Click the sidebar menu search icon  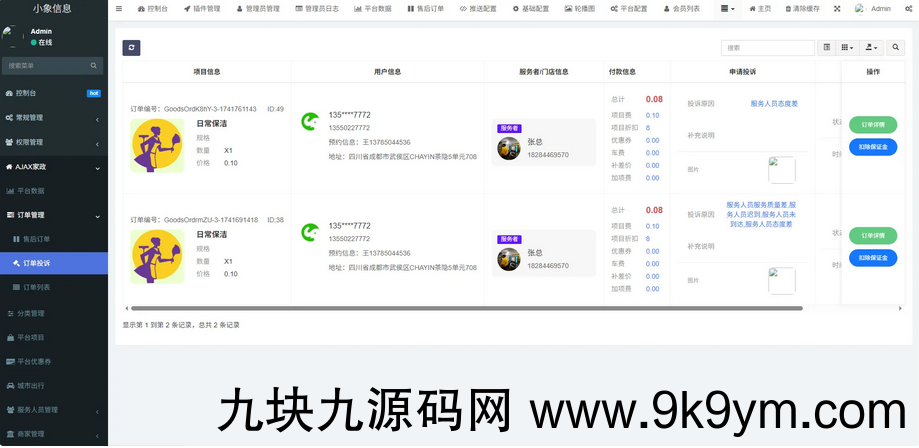click(94, 66)
